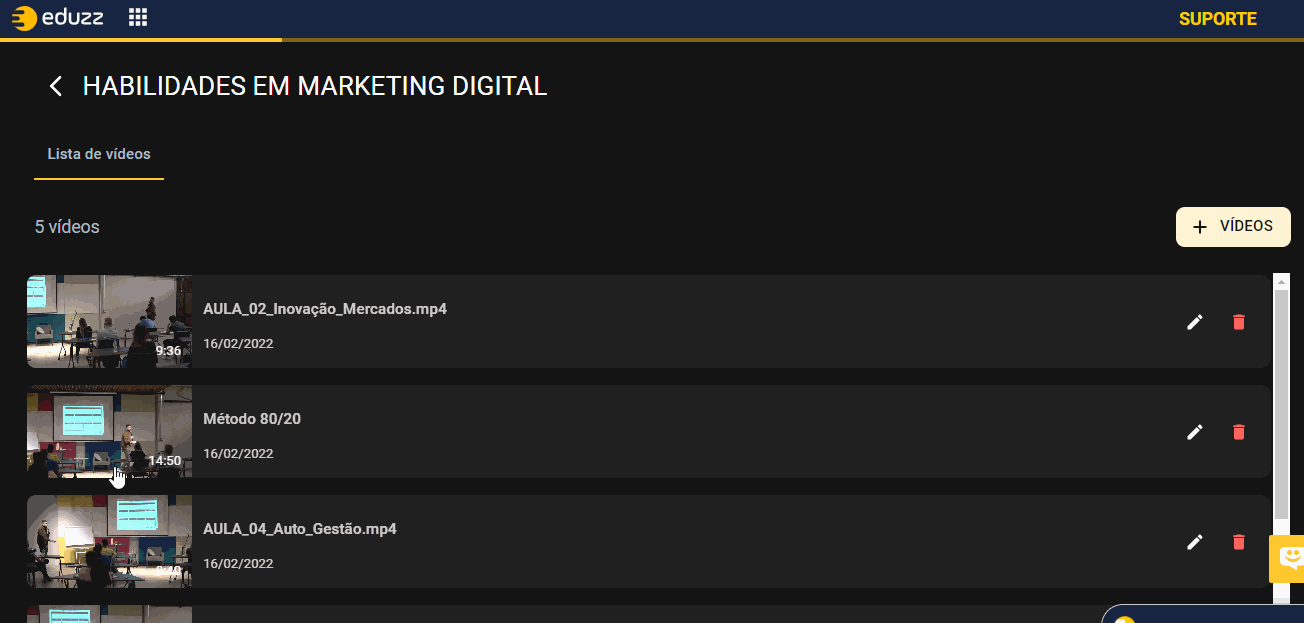The height and width of the screenshot is (623, 1304).
Task: Edit AULA_02_Inovação_Mercados.mp4 with pencil icon
Action: click(1194, 322)
